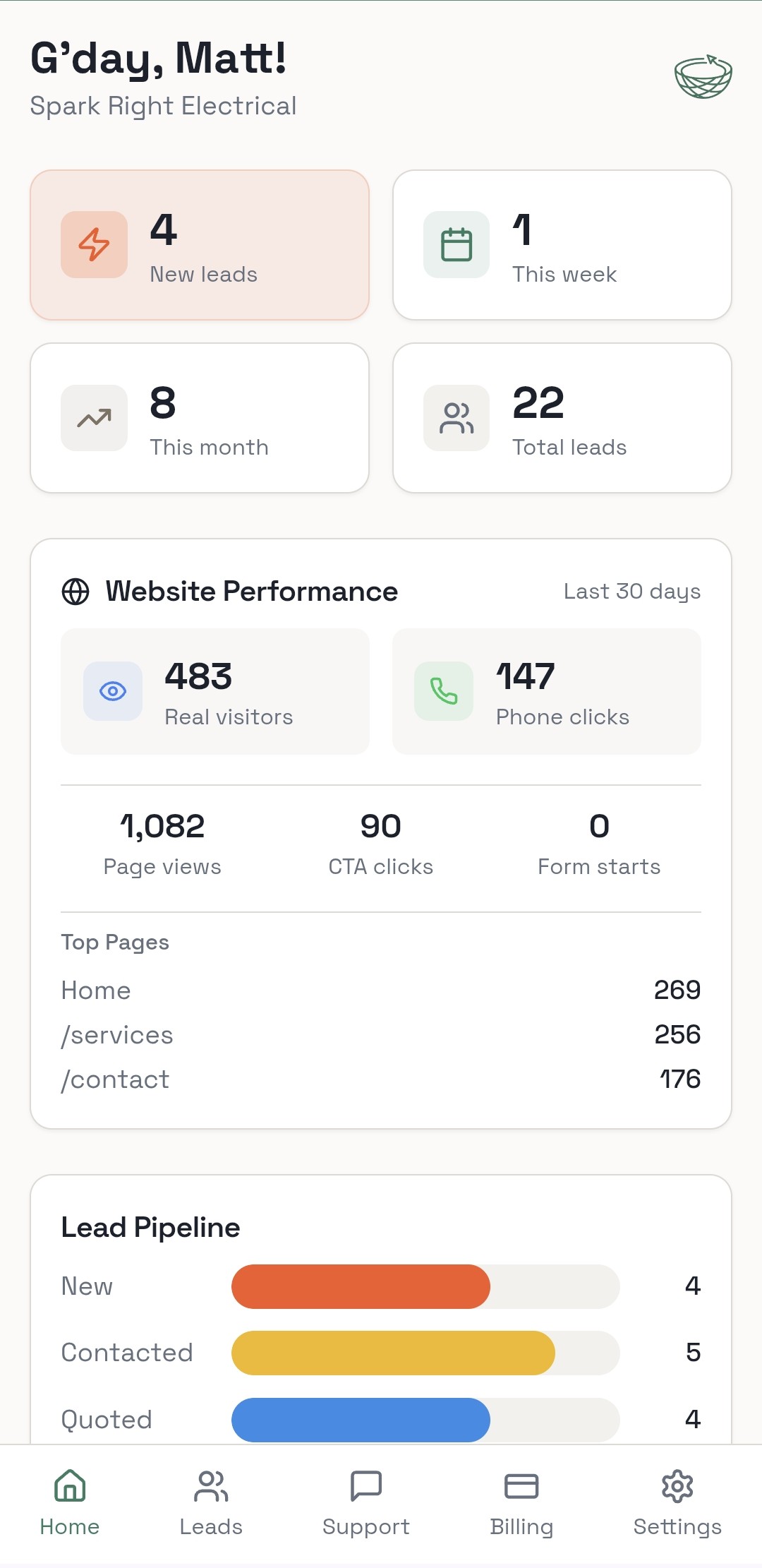Tap the trending arrow icon on This month card
The height and width of the screenshot is (1568, 762).
click(94, 417)
